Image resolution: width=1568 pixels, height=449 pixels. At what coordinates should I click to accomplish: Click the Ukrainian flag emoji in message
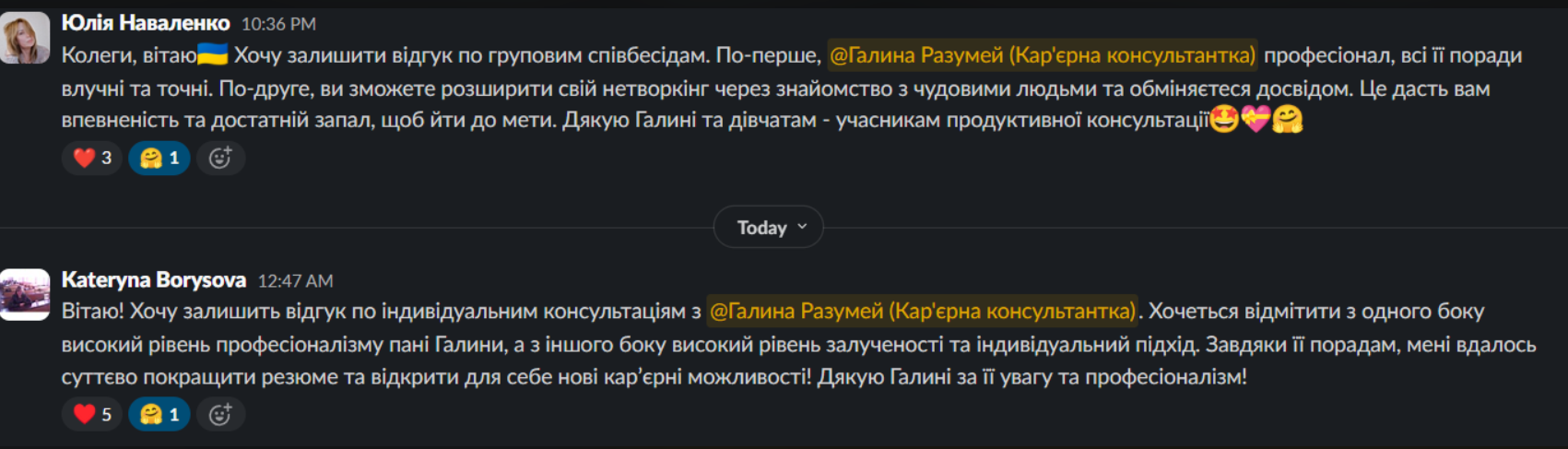click(x=213, y=54)
